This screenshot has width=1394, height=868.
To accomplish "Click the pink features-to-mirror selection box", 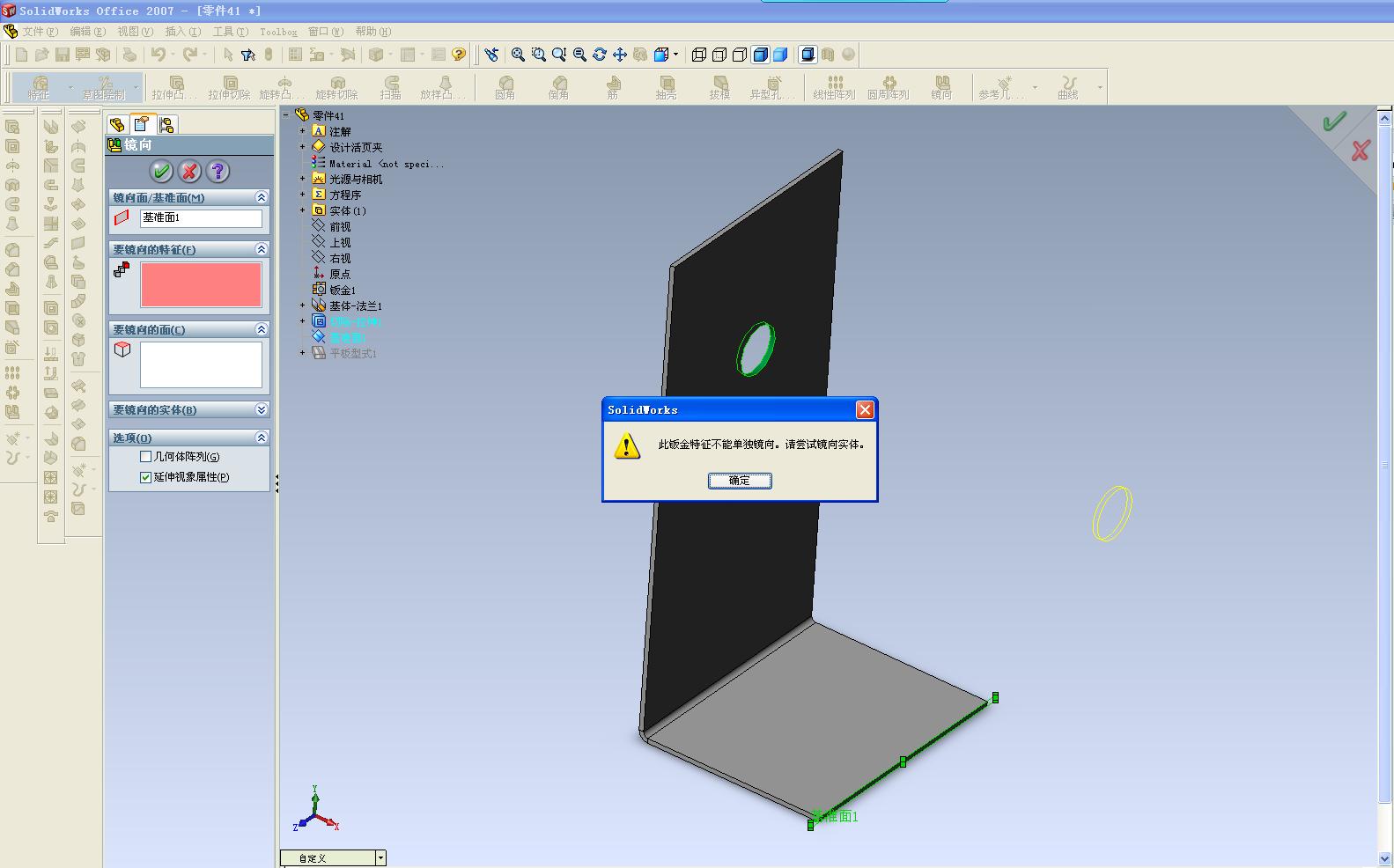I will point(201,284).
